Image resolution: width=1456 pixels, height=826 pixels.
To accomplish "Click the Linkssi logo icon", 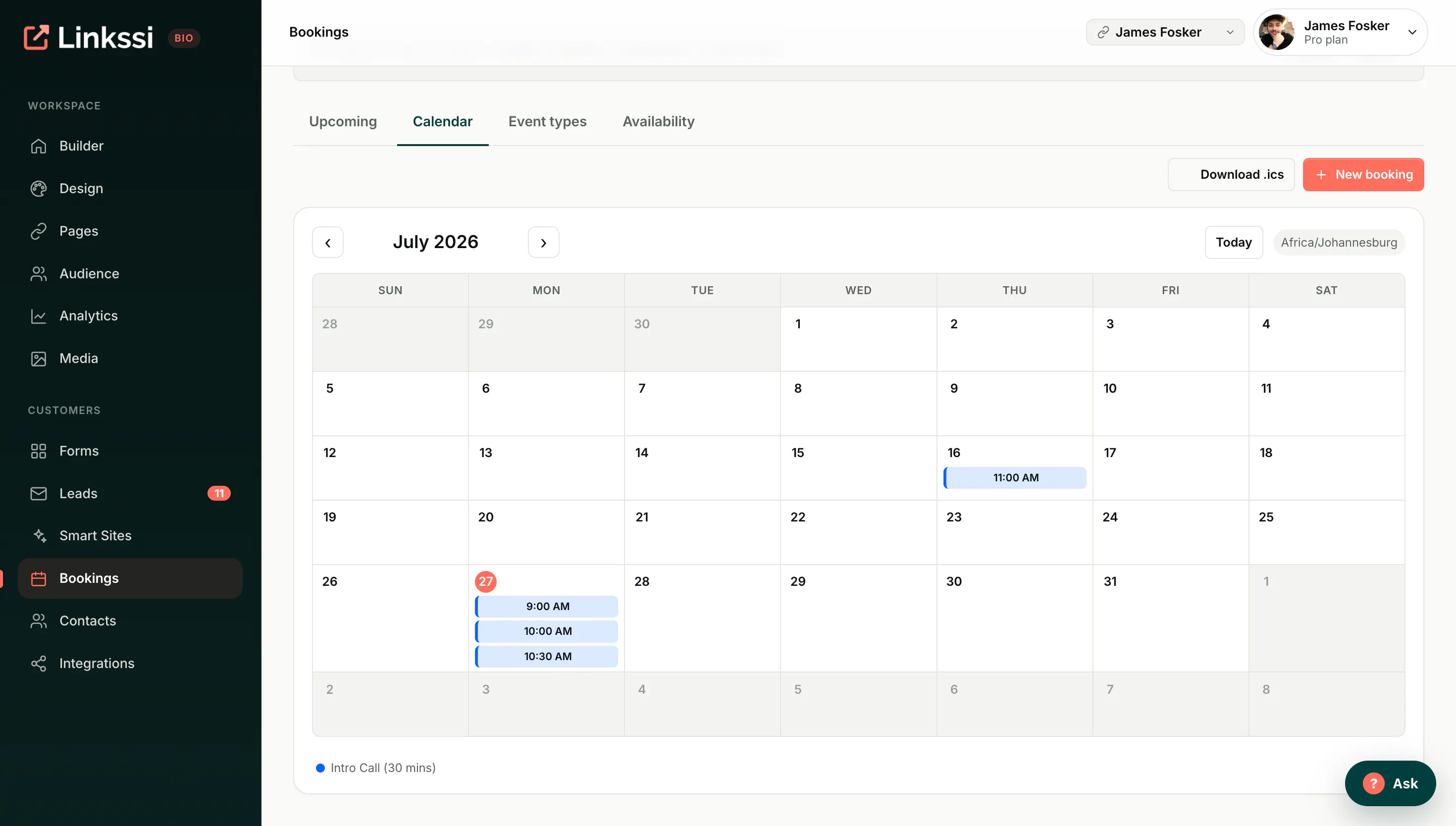I will pyautogui.click(x=36, y=38).
